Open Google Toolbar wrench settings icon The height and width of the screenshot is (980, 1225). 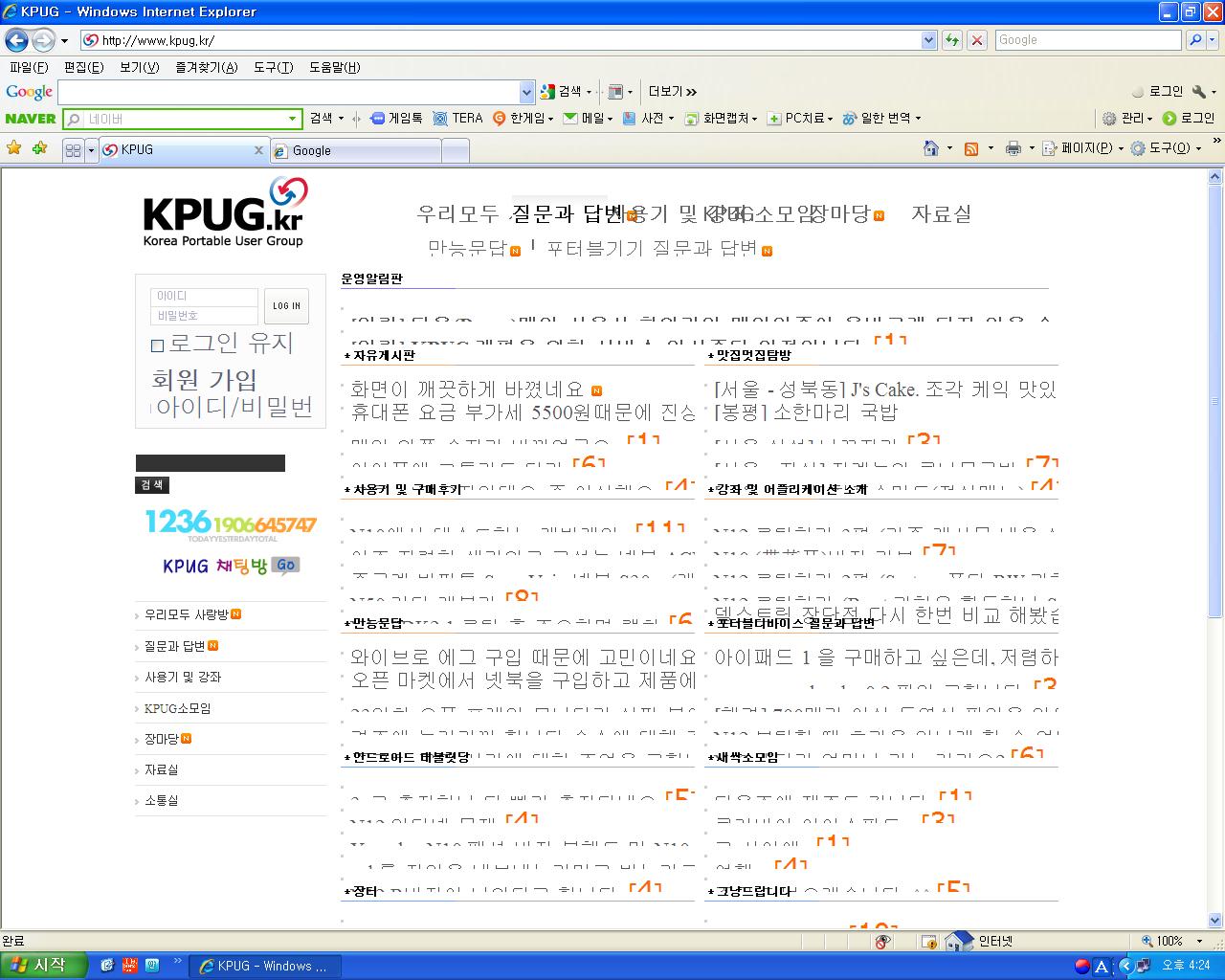(x=1198, y=92)
